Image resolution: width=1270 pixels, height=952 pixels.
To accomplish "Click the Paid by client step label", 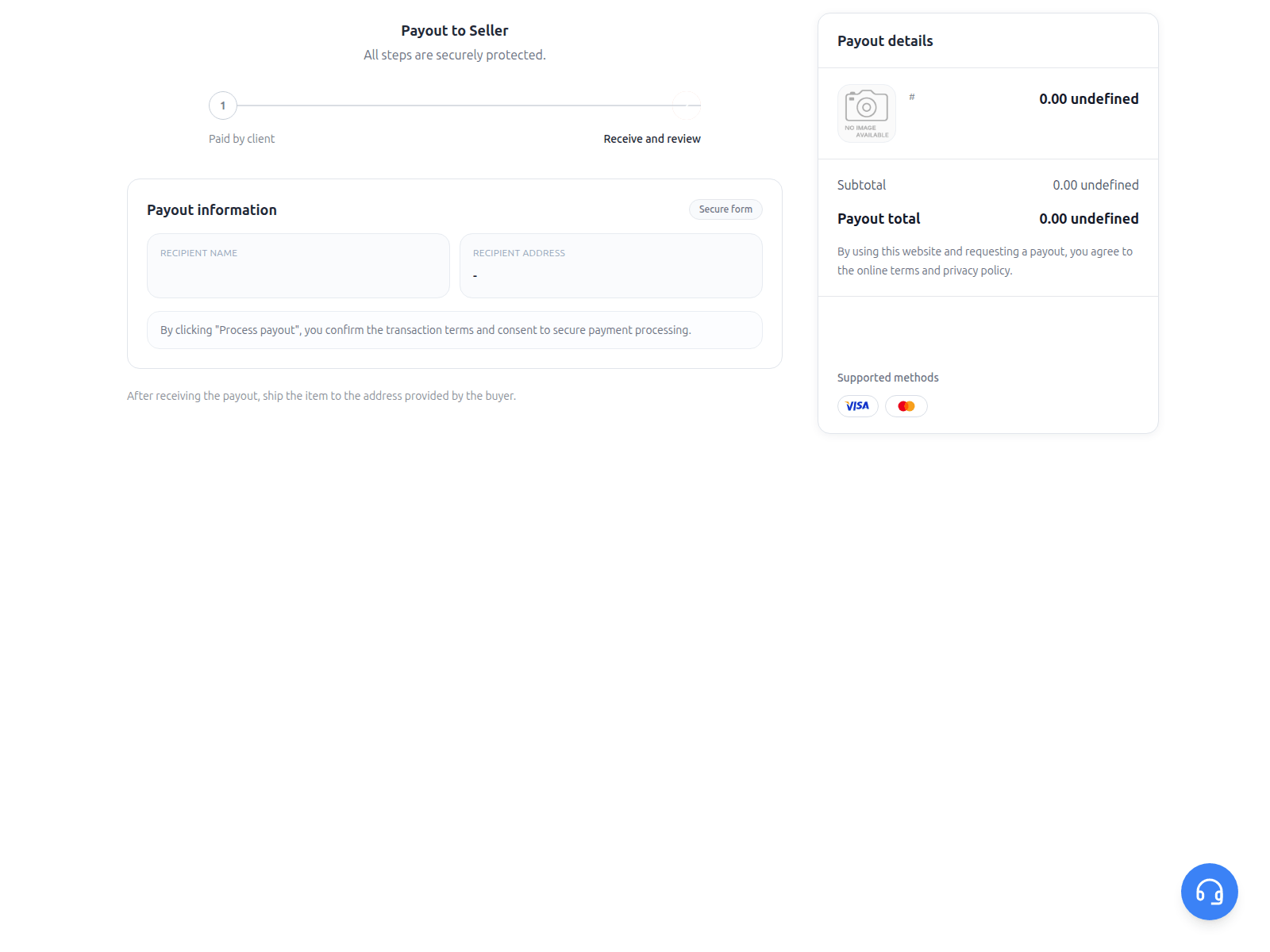I will (241, 139).
